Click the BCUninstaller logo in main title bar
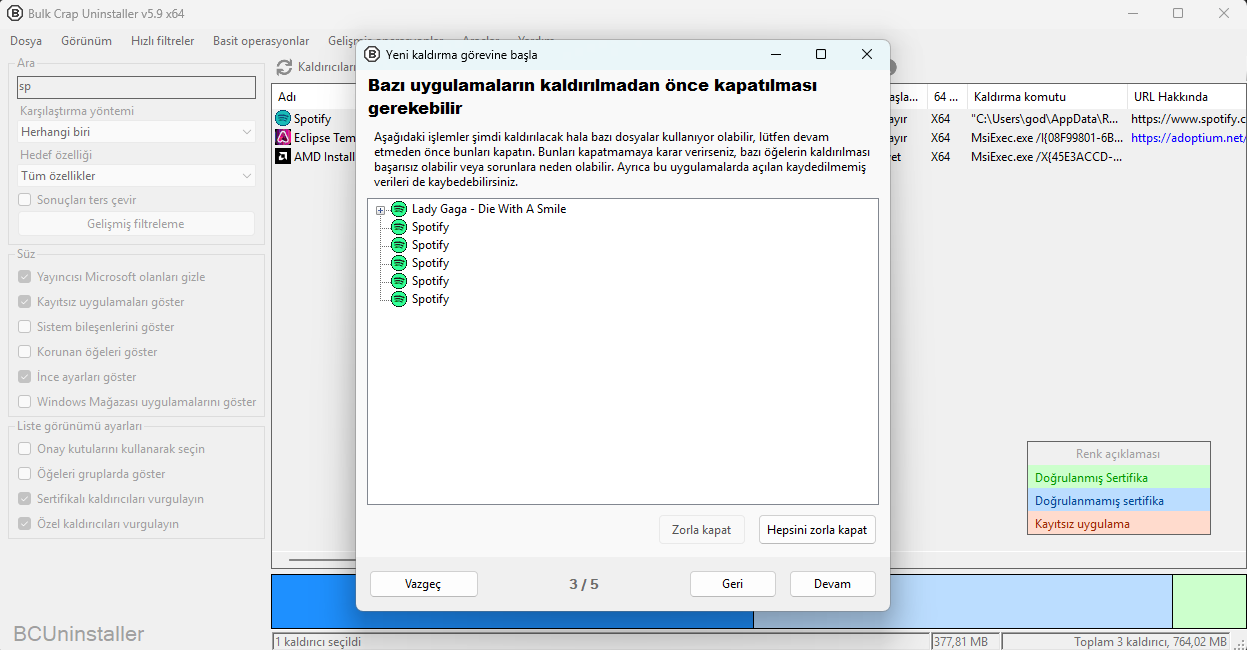This screenshot has width=1247, height=650. pyautogui.click(x=14, y=13)
